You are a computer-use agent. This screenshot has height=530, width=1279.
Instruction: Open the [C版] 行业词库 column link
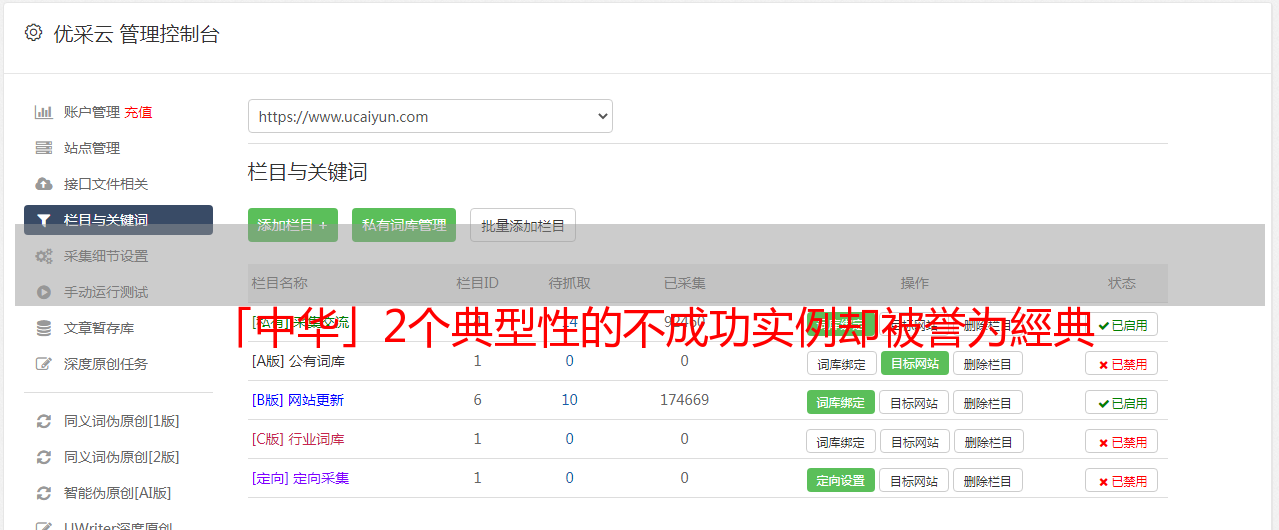click(298, 439)
